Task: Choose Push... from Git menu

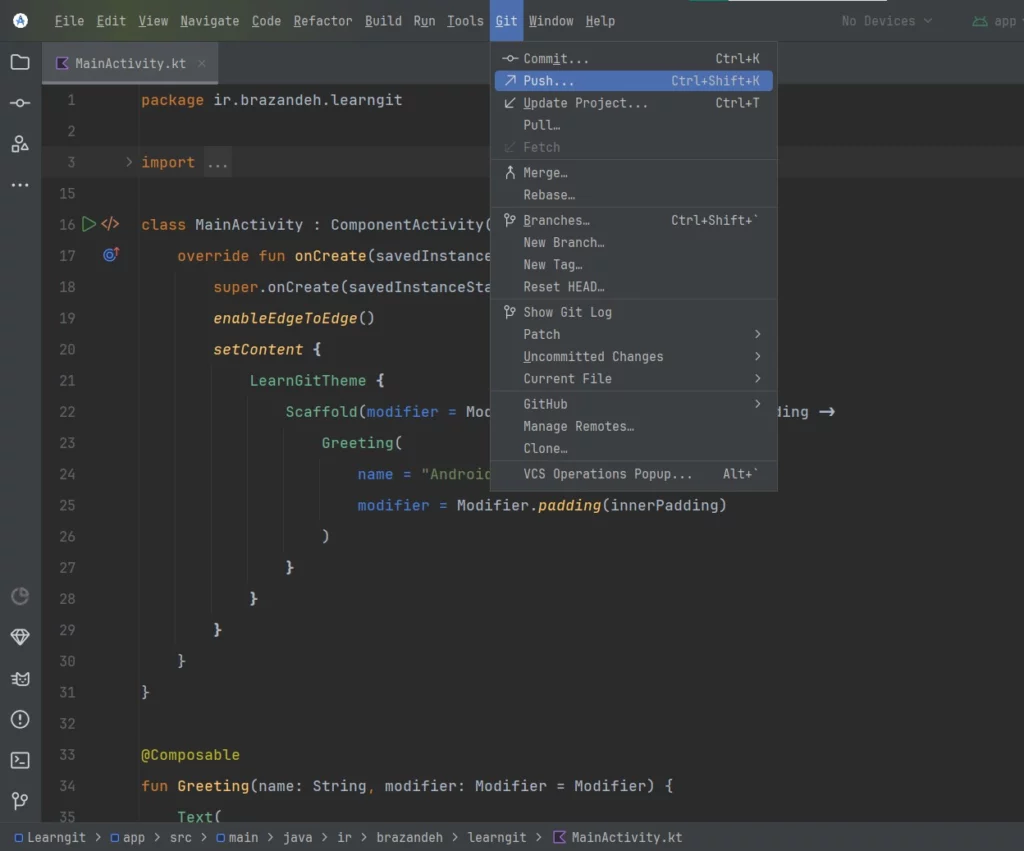Action: (x=633, y=81)
